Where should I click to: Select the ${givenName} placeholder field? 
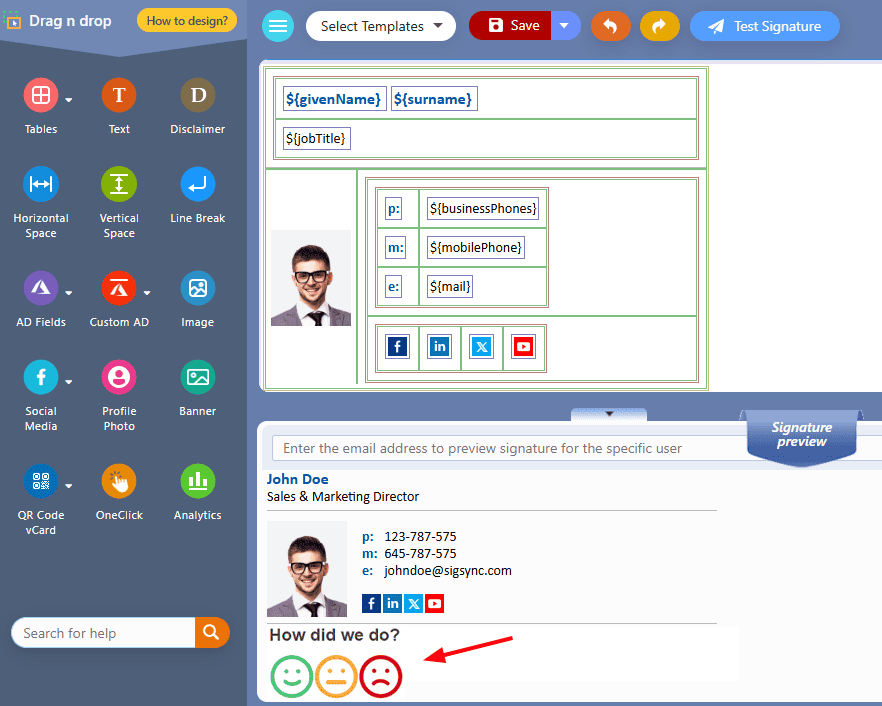click(x=334, y=99)
